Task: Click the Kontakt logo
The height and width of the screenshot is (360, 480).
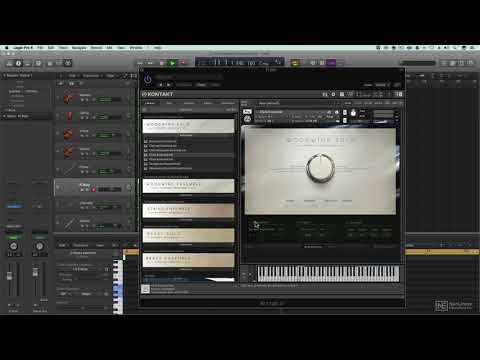Action: click(x=158, y=94)
